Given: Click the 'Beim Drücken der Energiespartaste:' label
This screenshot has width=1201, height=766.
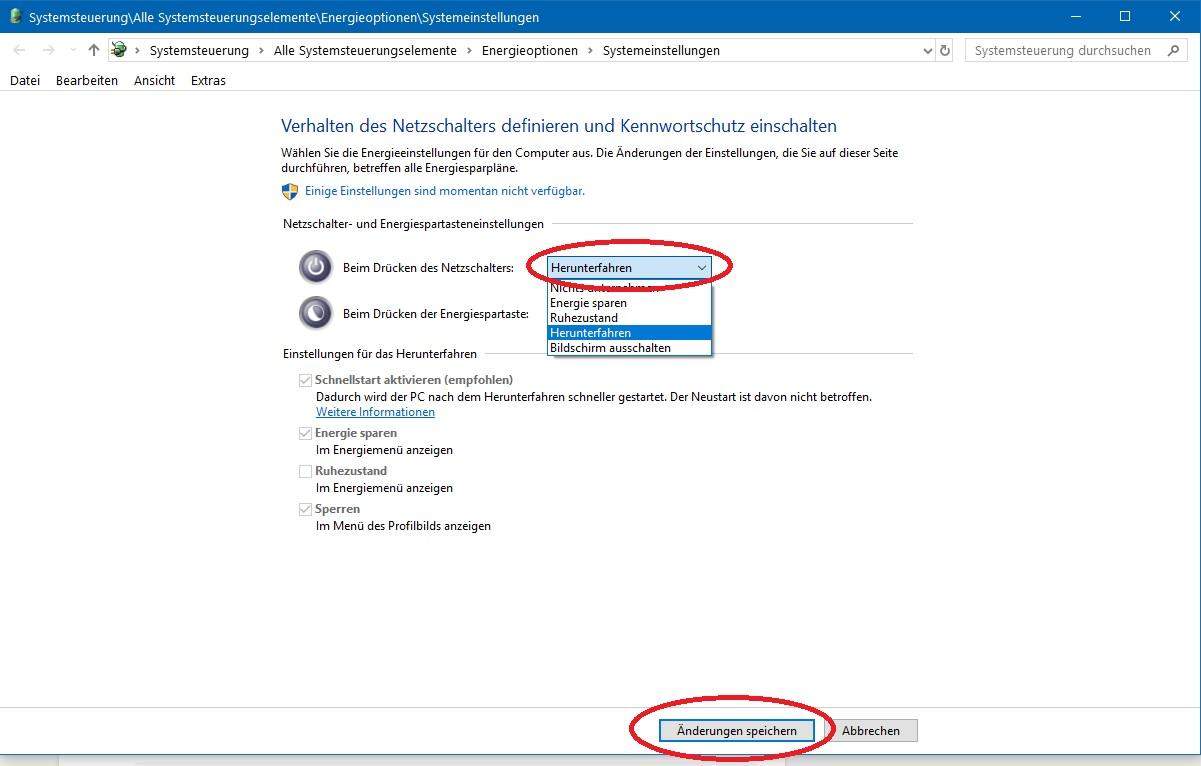Looking at the screenshot, I should (x=436, y=313).
